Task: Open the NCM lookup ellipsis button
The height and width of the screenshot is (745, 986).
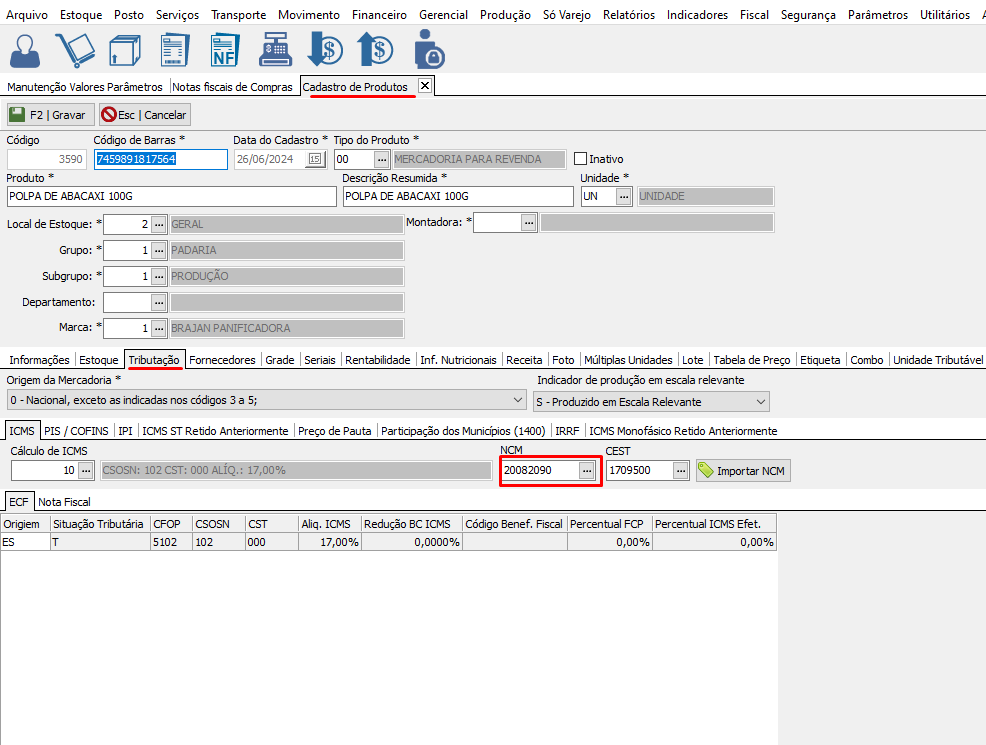Action: point(588,470)
